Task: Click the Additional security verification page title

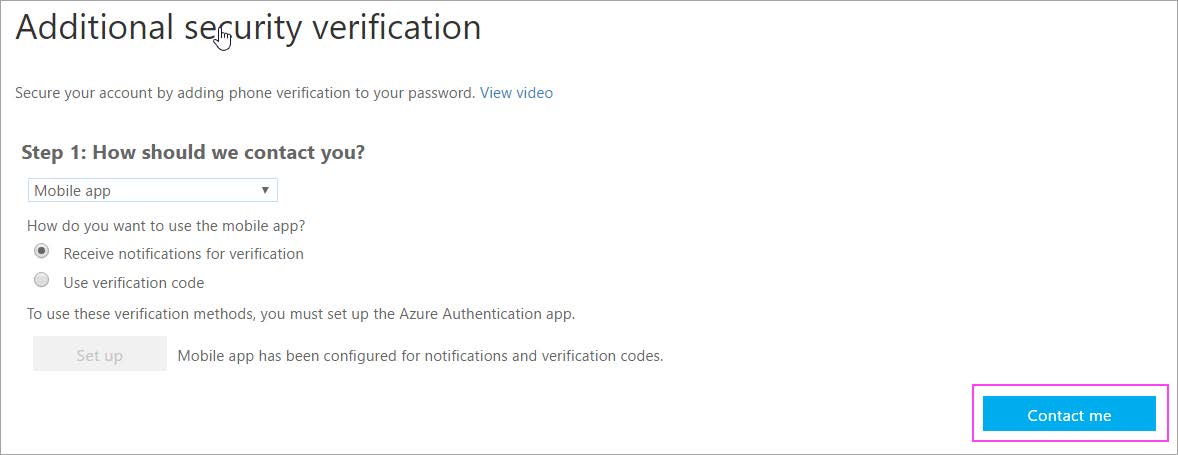Action: tap(248, 28)
